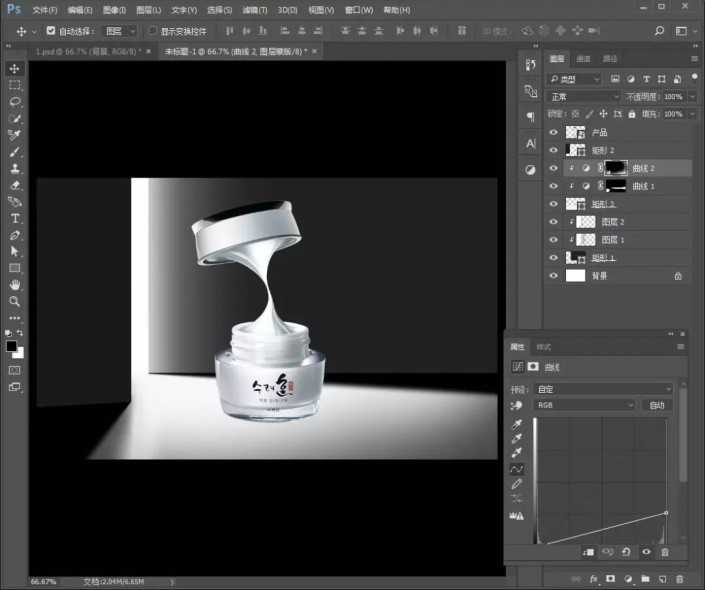The image size is (705, 590).
Task: Open the RGB channel dropdown
Action: point(587,405)
